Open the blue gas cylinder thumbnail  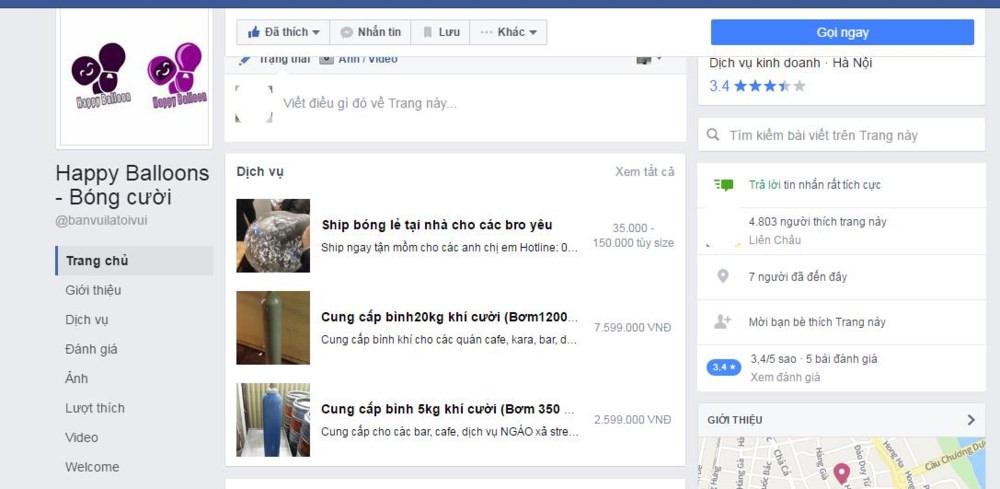pos(273,420)
